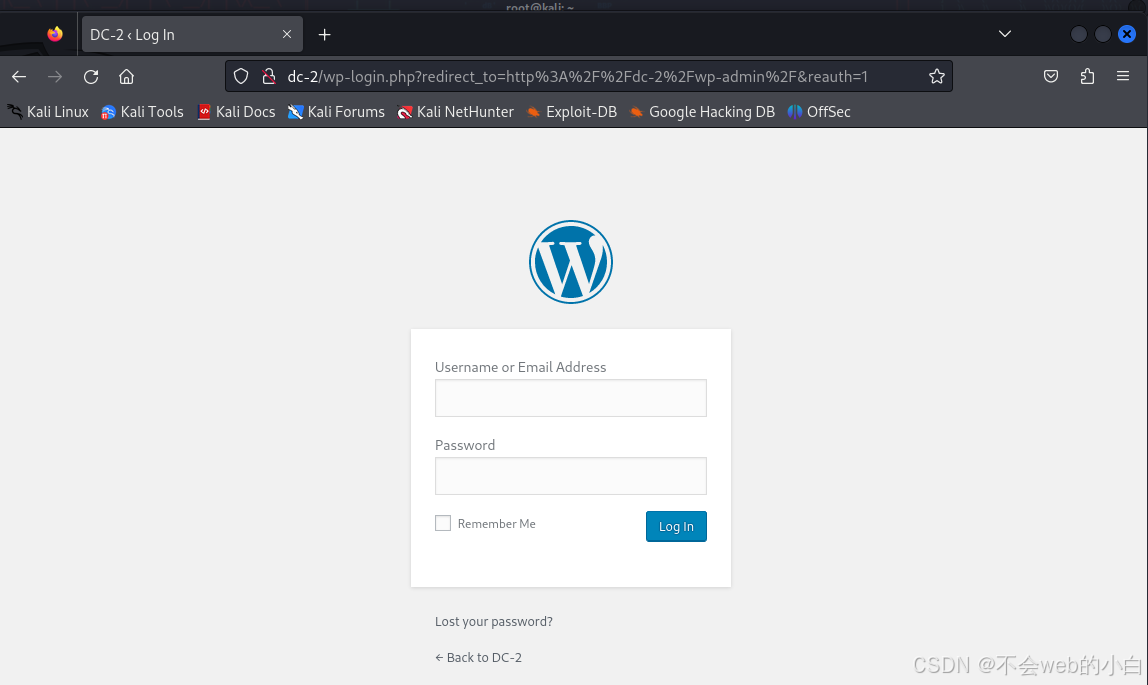Maximize the browser window

pyautogui.click(x=1103, y=34)
